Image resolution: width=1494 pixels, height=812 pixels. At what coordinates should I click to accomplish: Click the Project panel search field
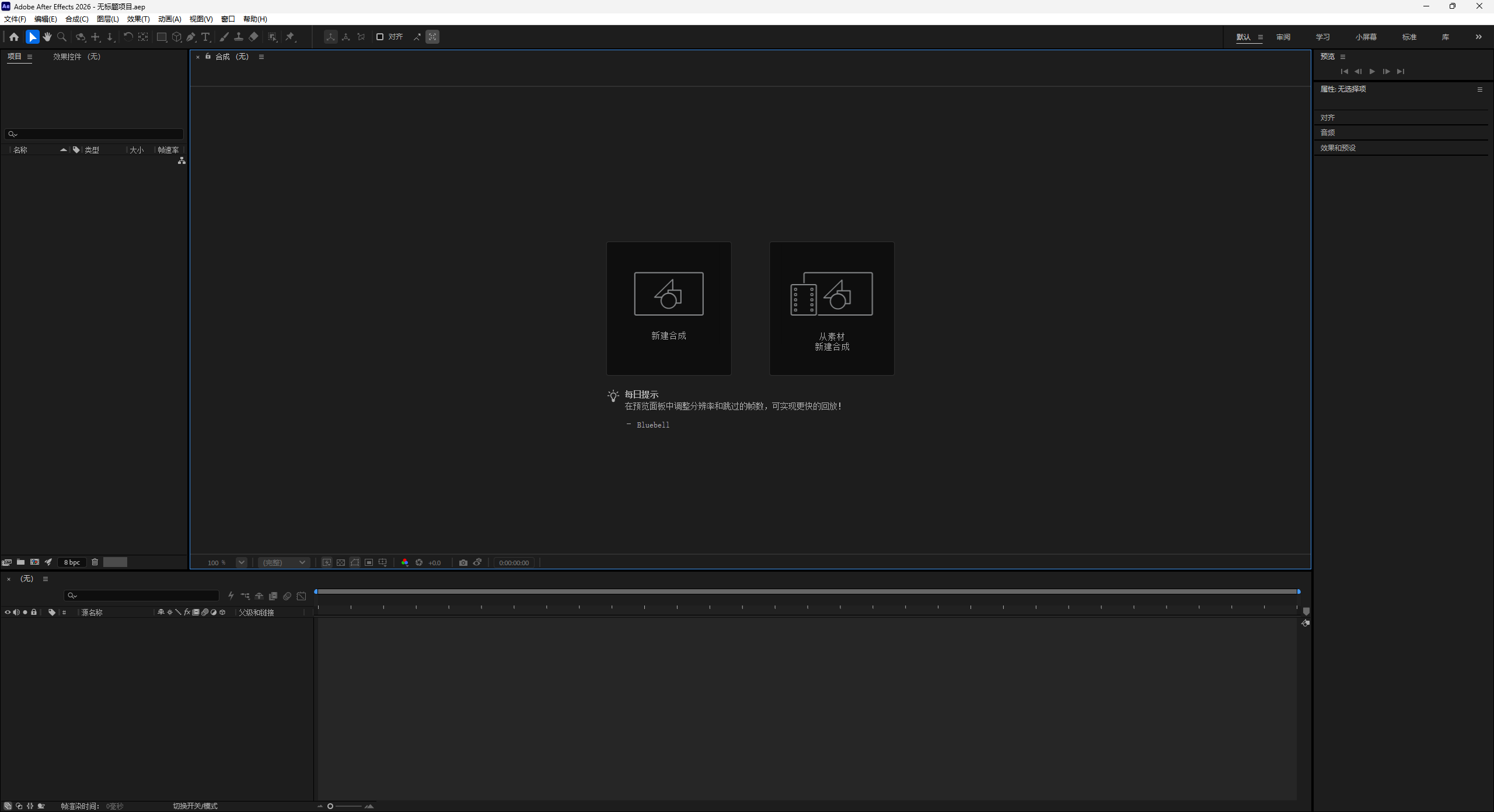(x=94, y=134)
